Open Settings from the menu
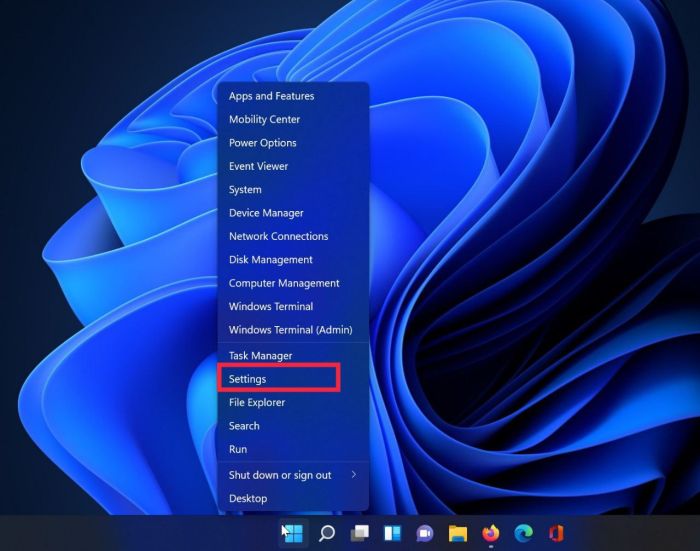The image size is (700, 551). pyautogui.click(x=293, y=379)
